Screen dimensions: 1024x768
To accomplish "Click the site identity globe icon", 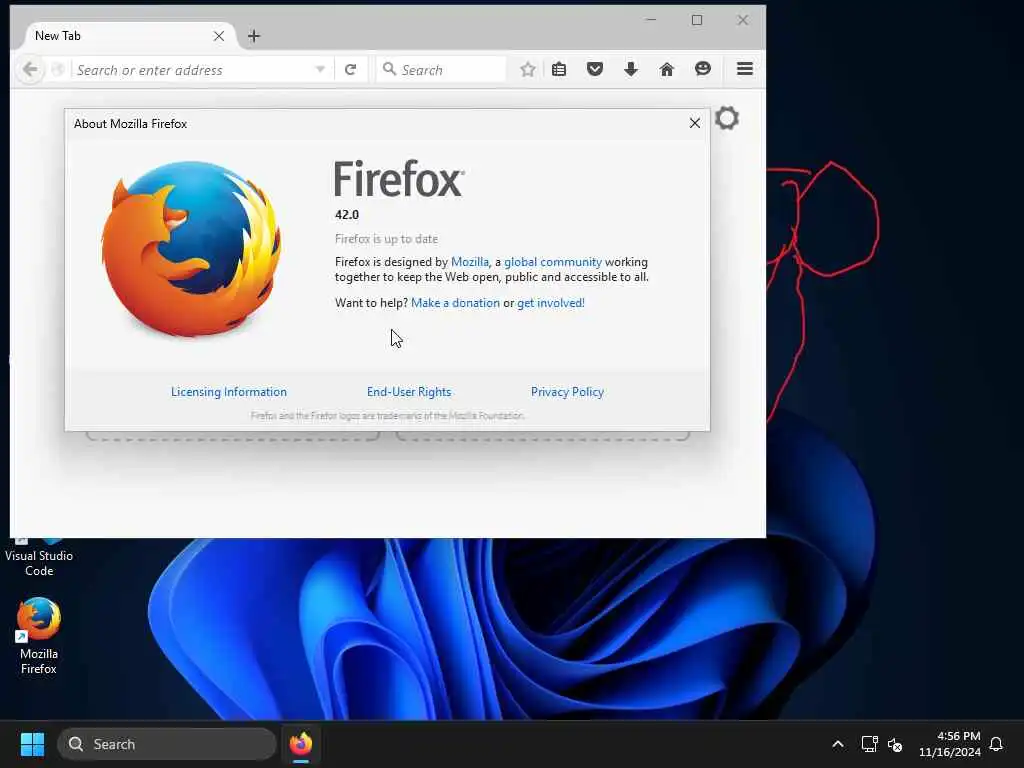I will [x=57, y=69].
